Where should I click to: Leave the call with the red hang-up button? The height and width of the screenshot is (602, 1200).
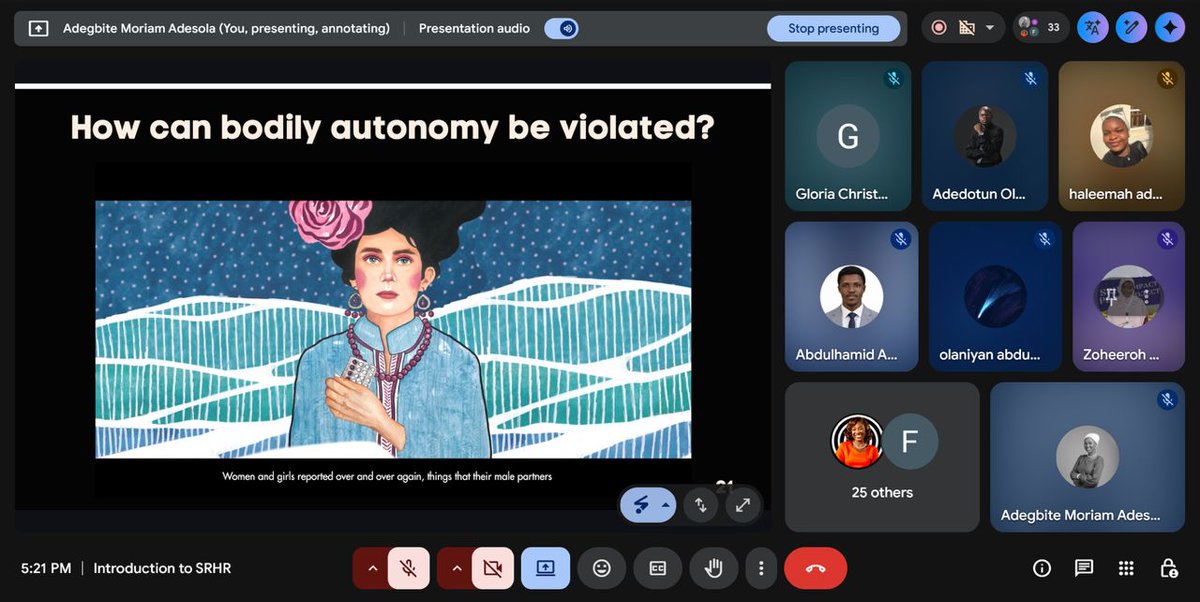coord(815,568)
